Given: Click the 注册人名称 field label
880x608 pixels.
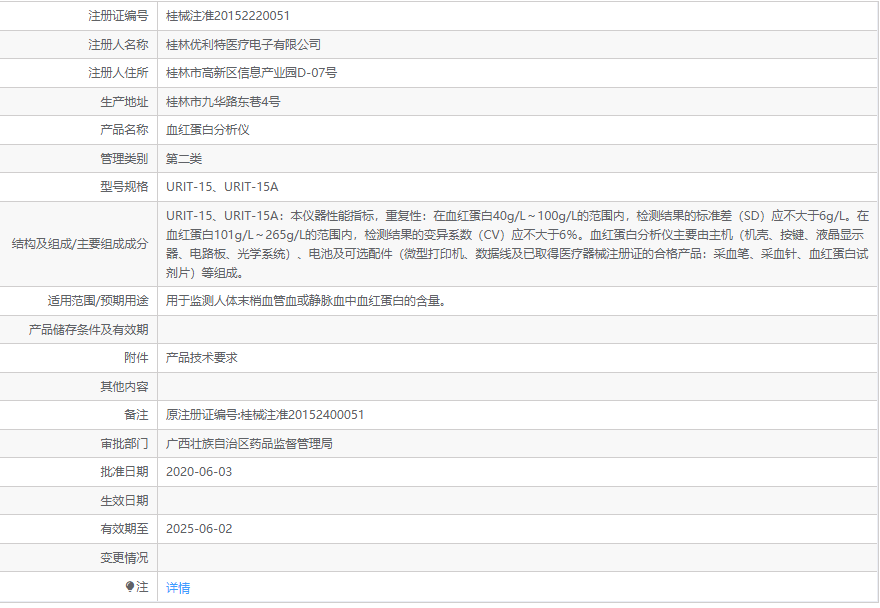Looking at the screenshot, I should 118,44.
